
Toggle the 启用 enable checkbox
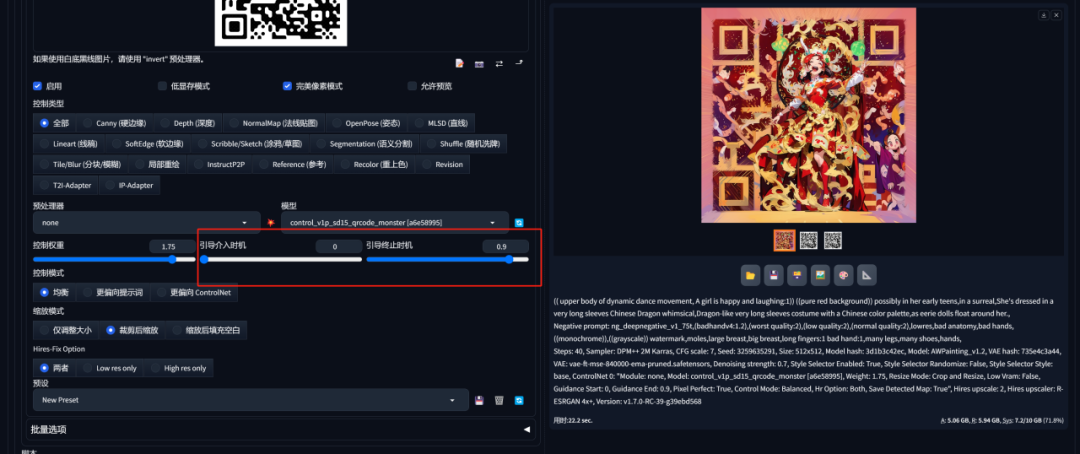(x=37, y=86)
